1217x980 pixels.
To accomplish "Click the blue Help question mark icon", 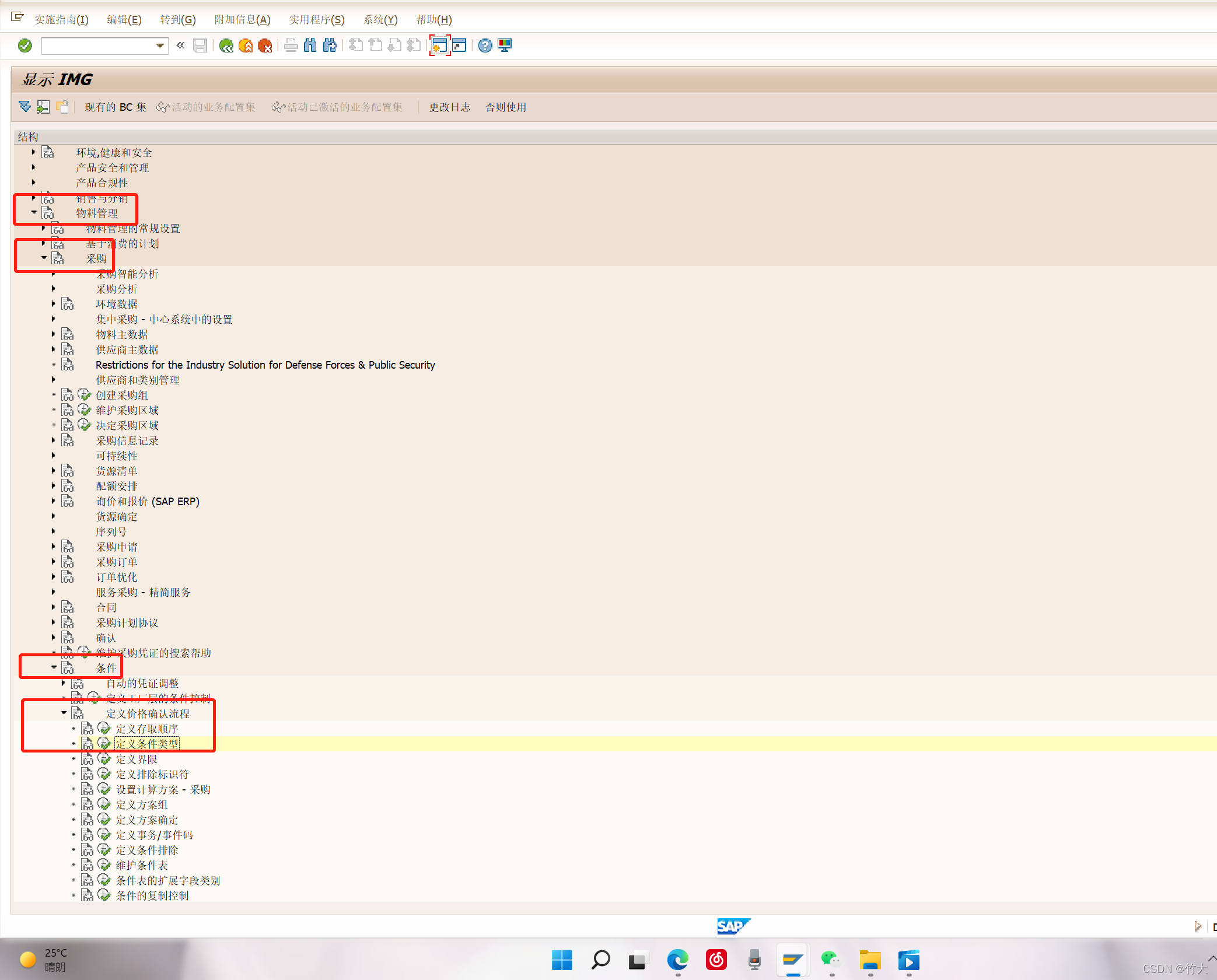I will (x=485, y=45).
